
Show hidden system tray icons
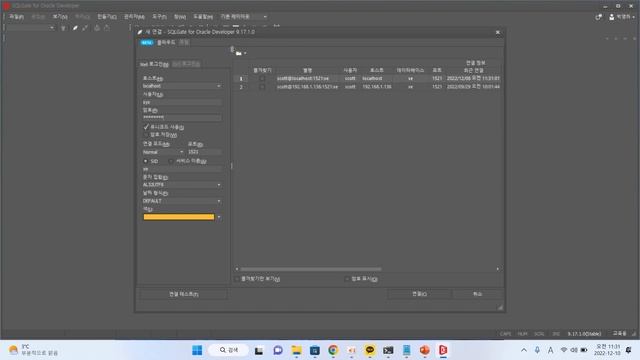coord(524,350)
